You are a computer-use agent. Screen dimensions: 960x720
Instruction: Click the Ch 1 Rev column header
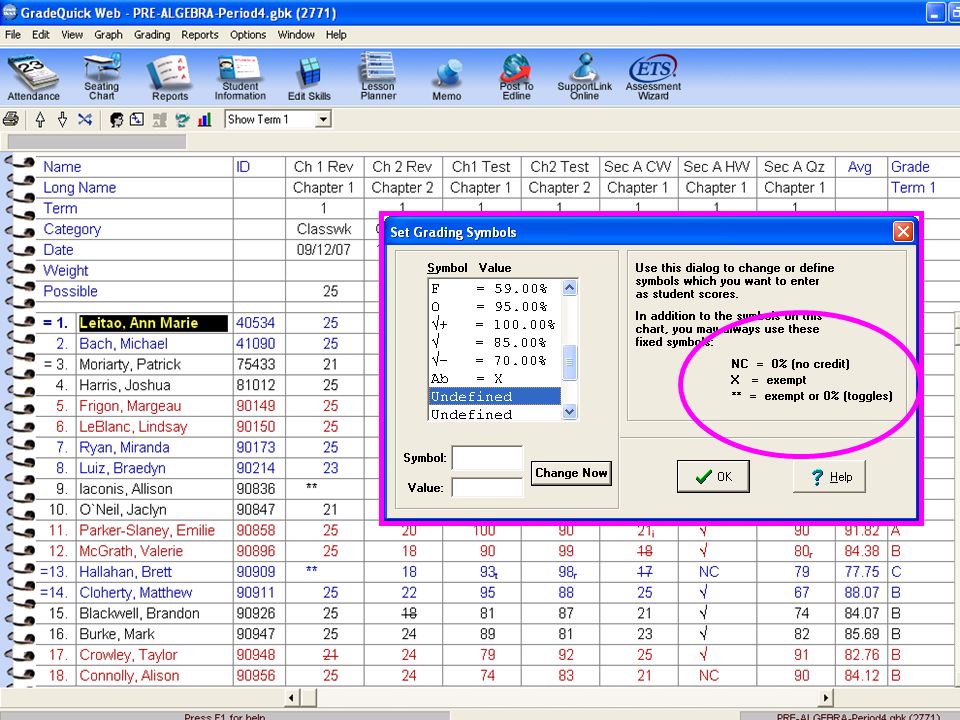coord(323,167)
